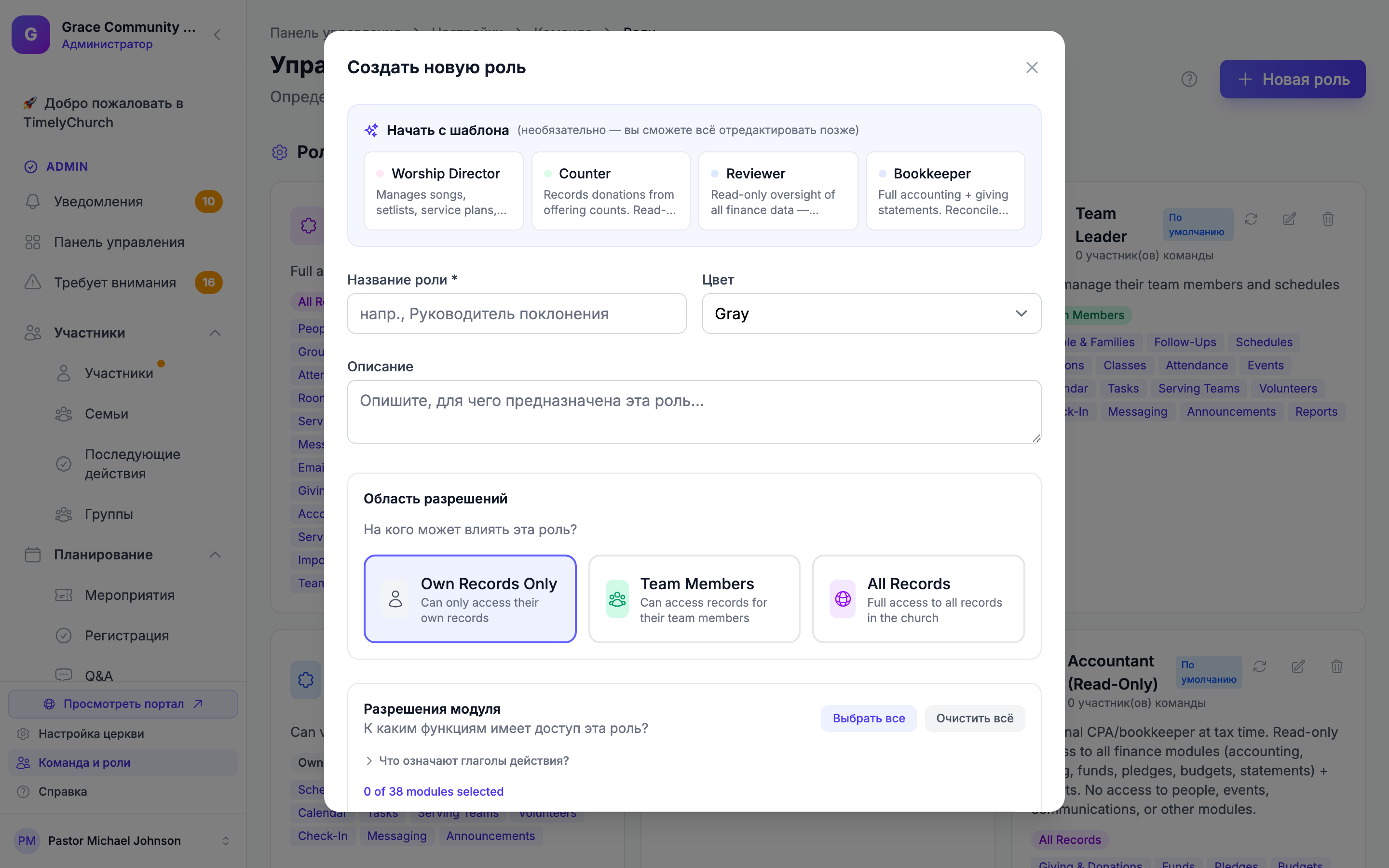Delete the Accountant (Read-Only) role
Screen dimensions: 1389x868
tap(1336, 666)
